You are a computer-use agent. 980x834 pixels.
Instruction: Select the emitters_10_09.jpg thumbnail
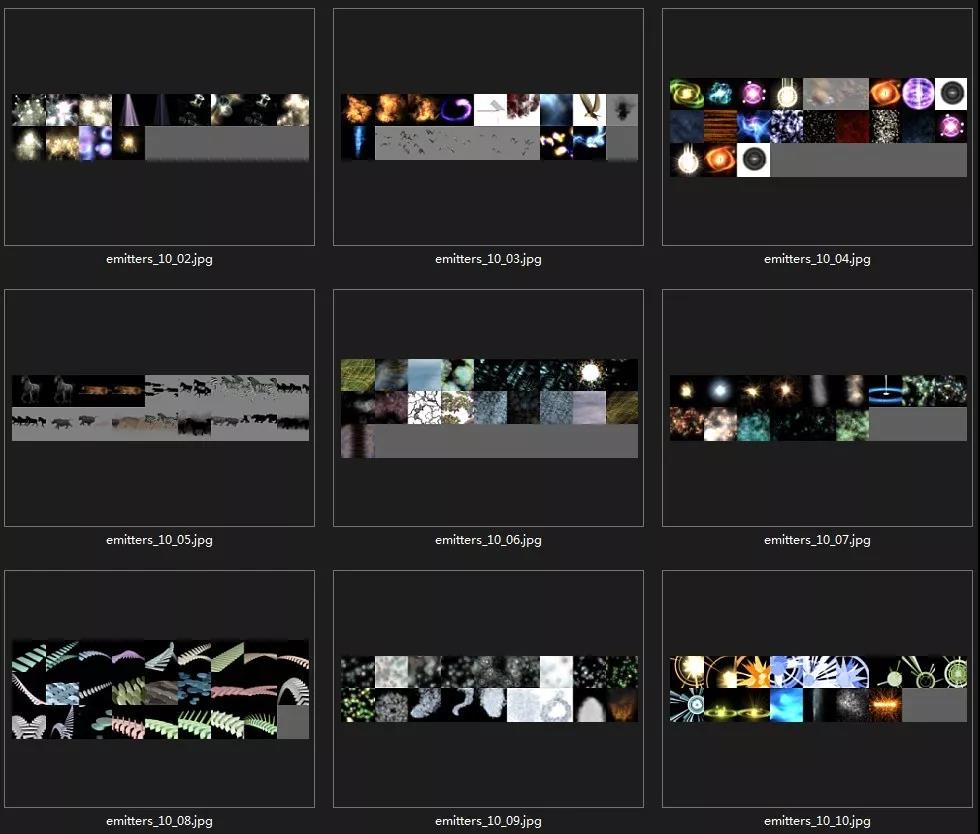pyautogui.click(x=488, y=688)
